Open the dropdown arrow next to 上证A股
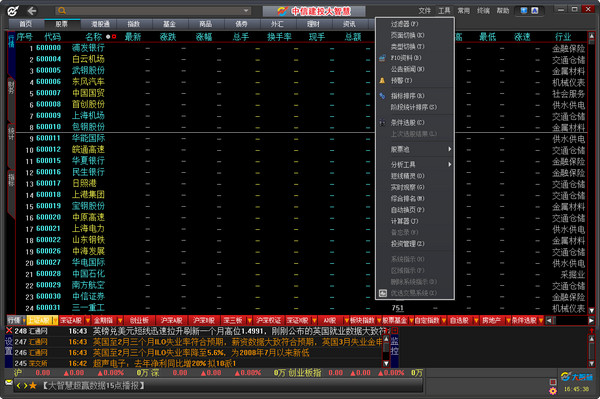The image size is (600, 399). click(x=54, y=320)
